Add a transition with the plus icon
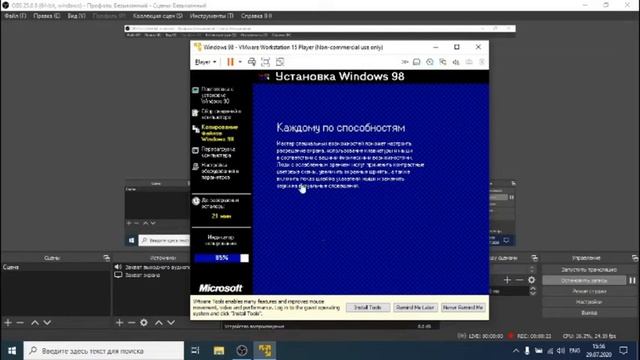 [507, 280]
